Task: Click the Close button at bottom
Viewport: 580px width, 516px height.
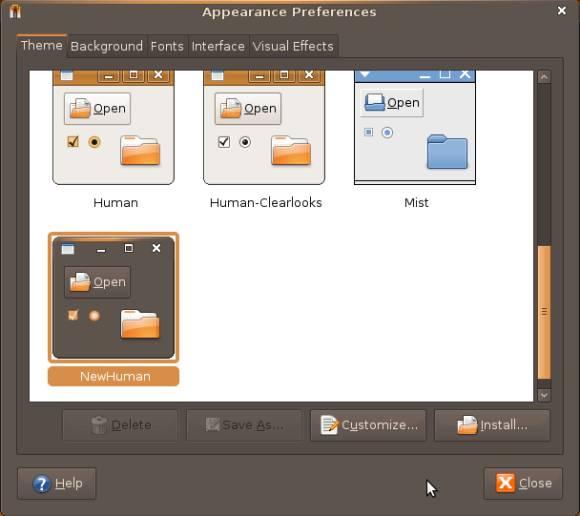Action: tap(523, 483)
